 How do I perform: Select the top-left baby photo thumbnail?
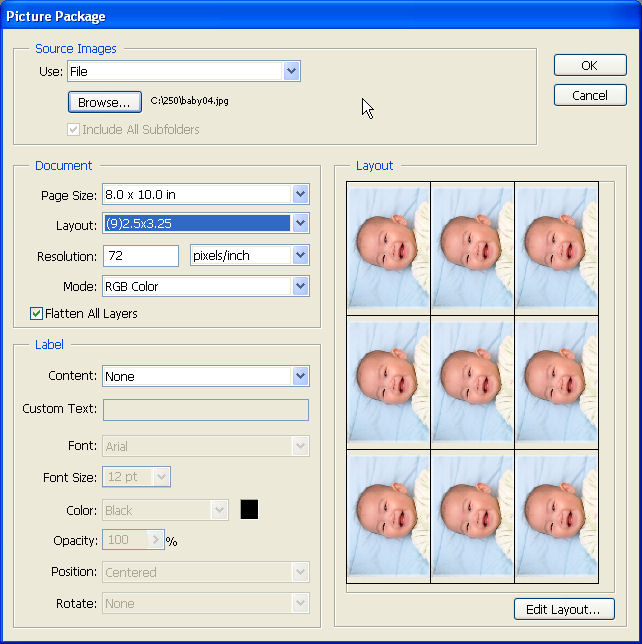(x=388, y=247)
